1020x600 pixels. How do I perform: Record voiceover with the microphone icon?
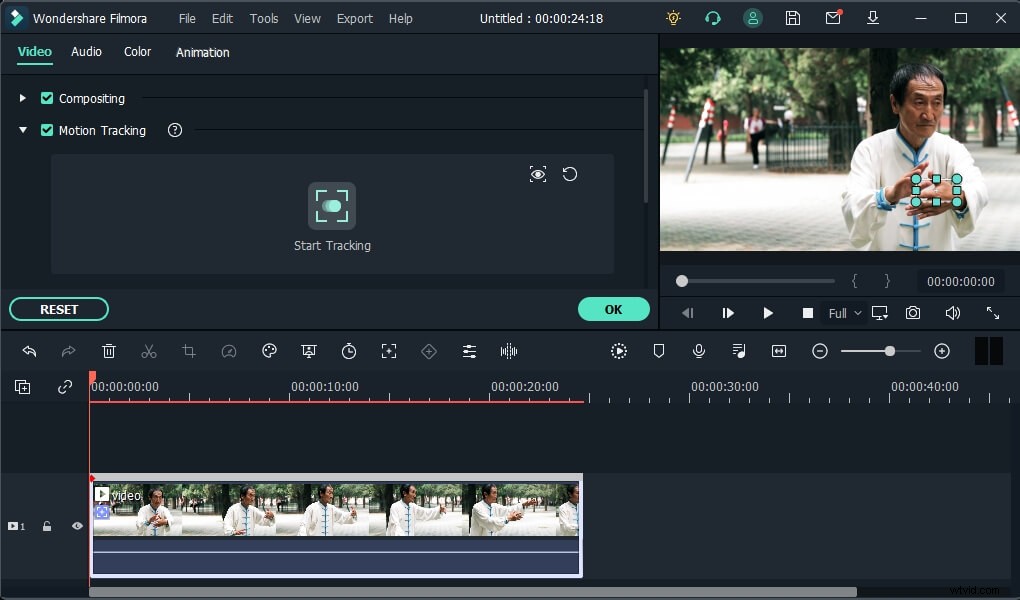click(699, 351)
